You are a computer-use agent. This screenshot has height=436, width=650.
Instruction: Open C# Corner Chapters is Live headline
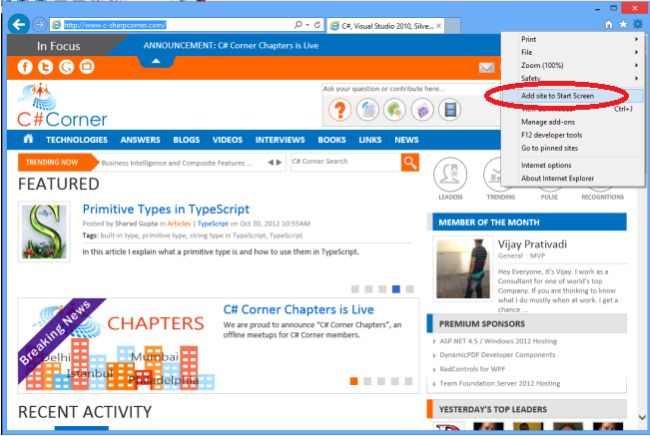pos(298,310)
